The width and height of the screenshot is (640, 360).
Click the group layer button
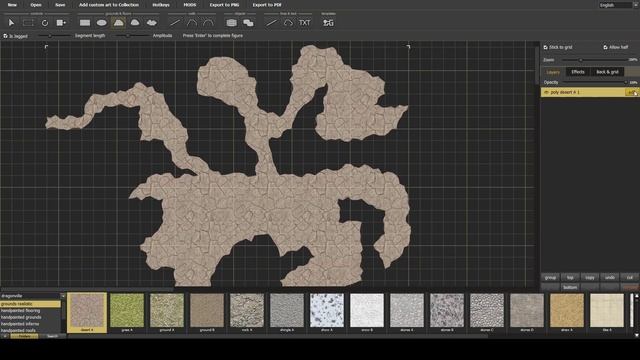(x=550, y=278)
